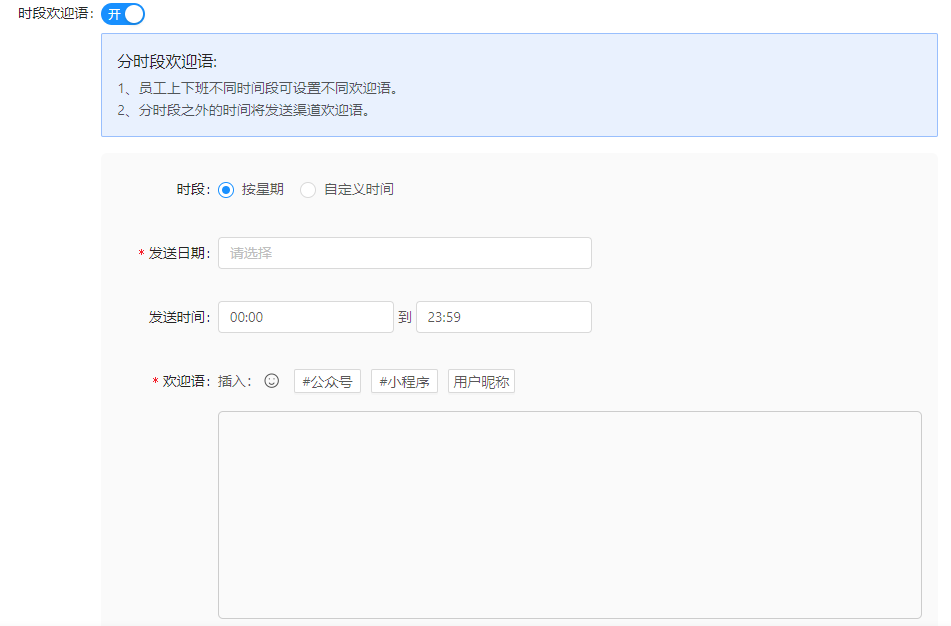Click inside the 欢迎语 text area
951x626 pixels.
[x=570, y=515]
